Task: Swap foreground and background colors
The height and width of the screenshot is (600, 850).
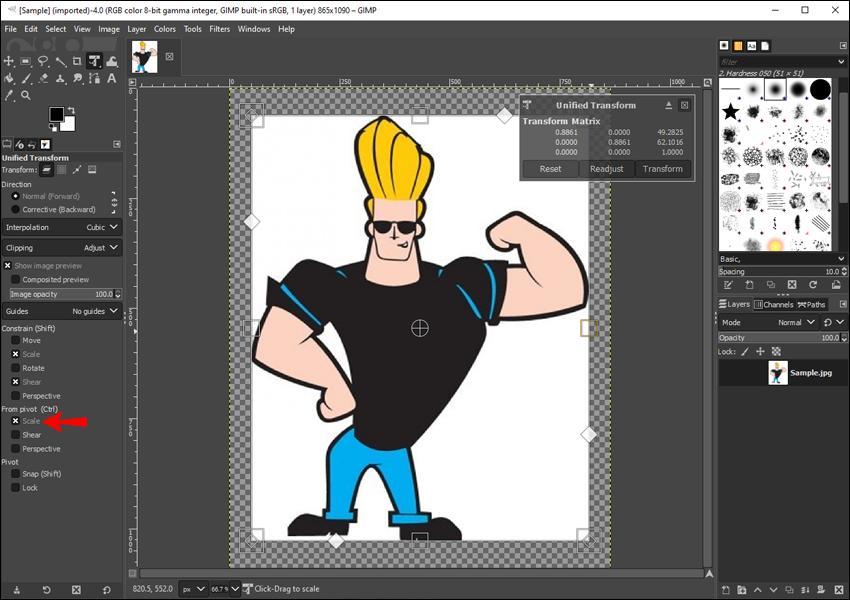Action: tap(71, 110)
